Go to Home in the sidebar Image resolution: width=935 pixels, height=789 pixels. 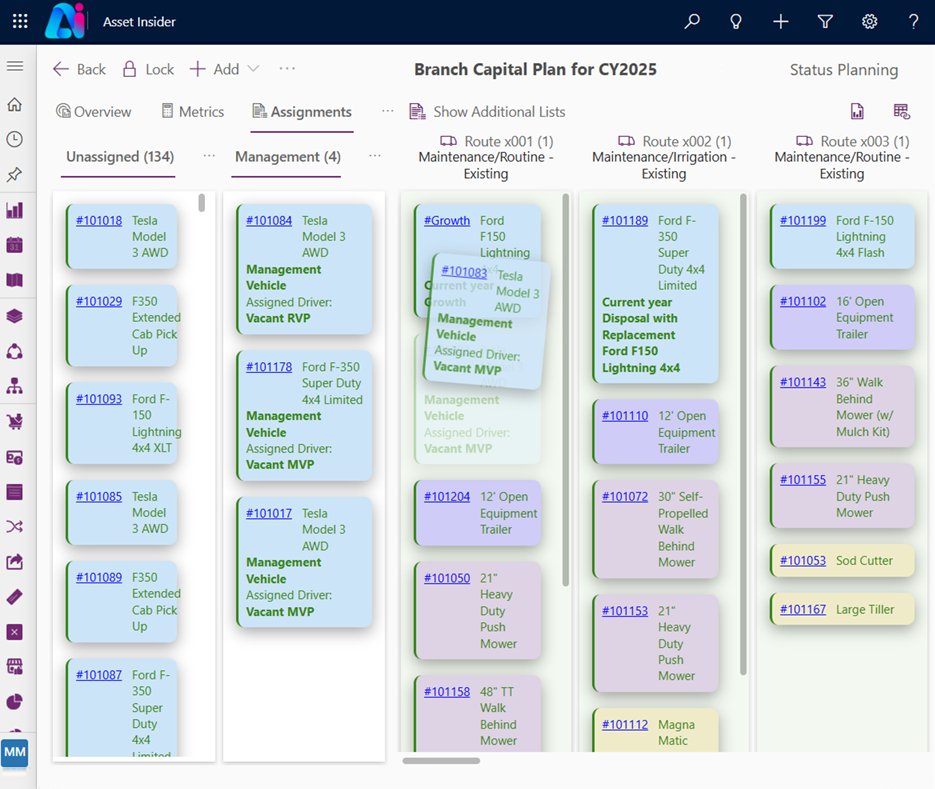click(15, 104)
